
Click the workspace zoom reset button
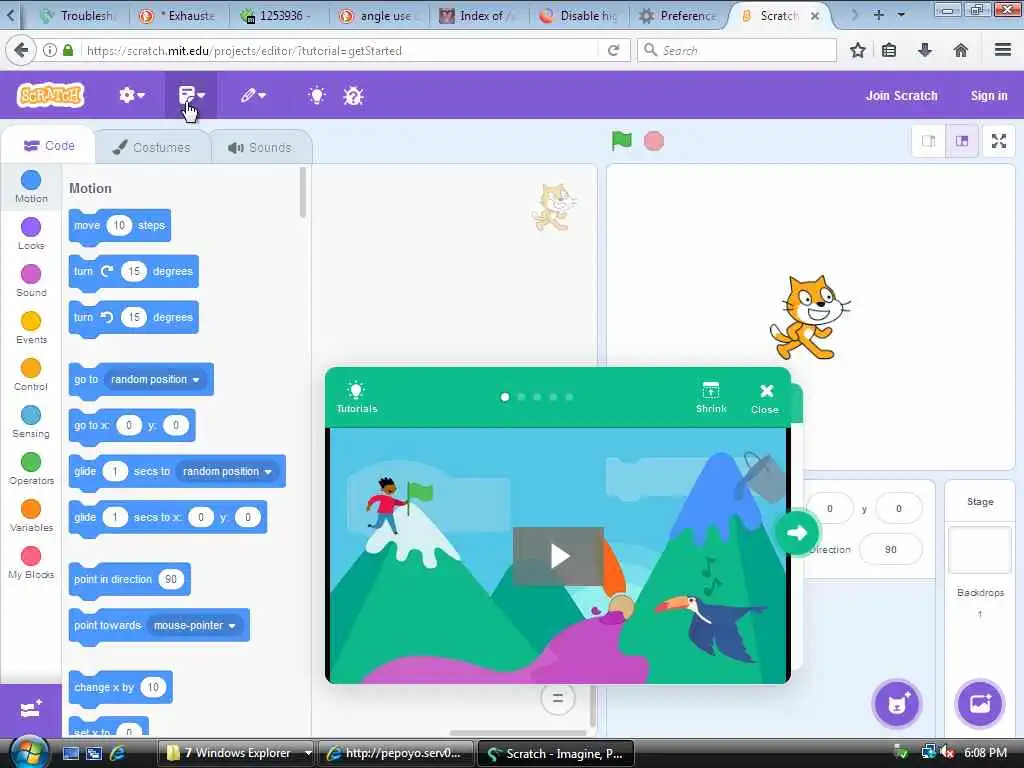(558, 698)
